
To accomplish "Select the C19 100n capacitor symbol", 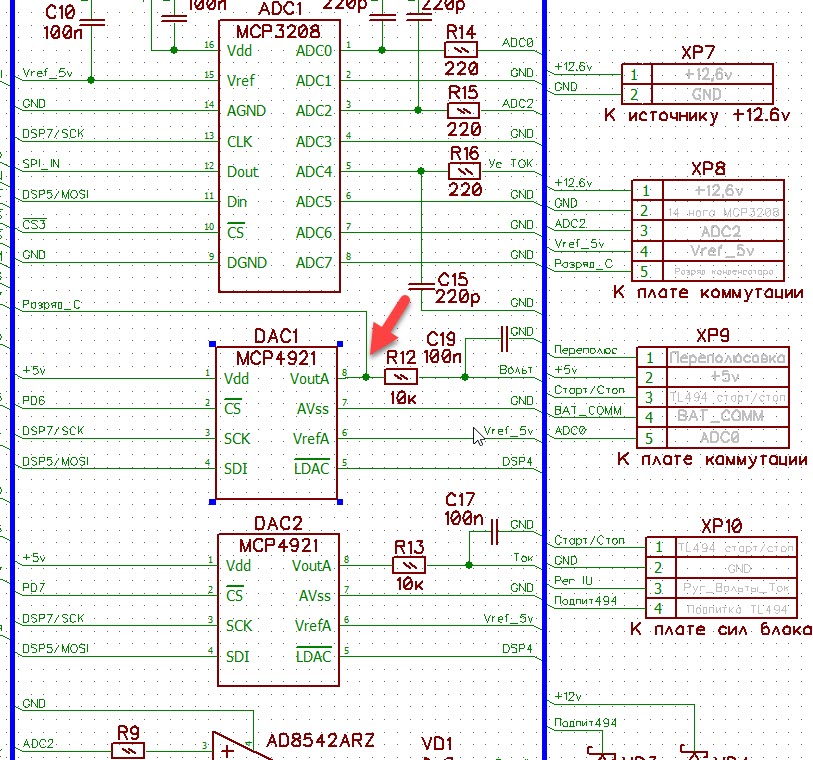I will (x=503, y=338).
